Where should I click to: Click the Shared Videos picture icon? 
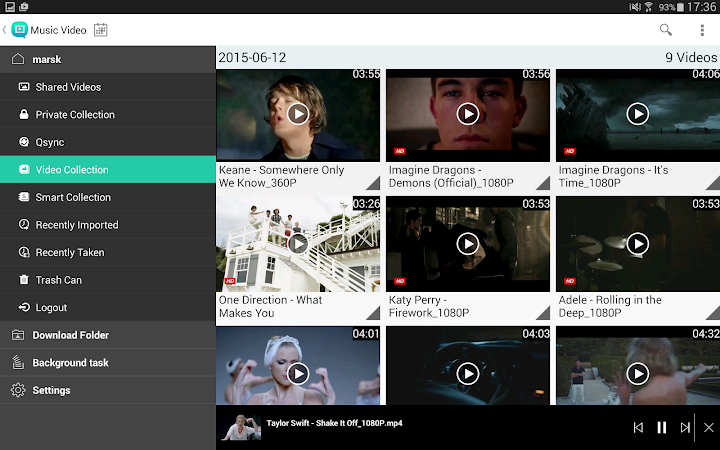(x=24, y=86)
